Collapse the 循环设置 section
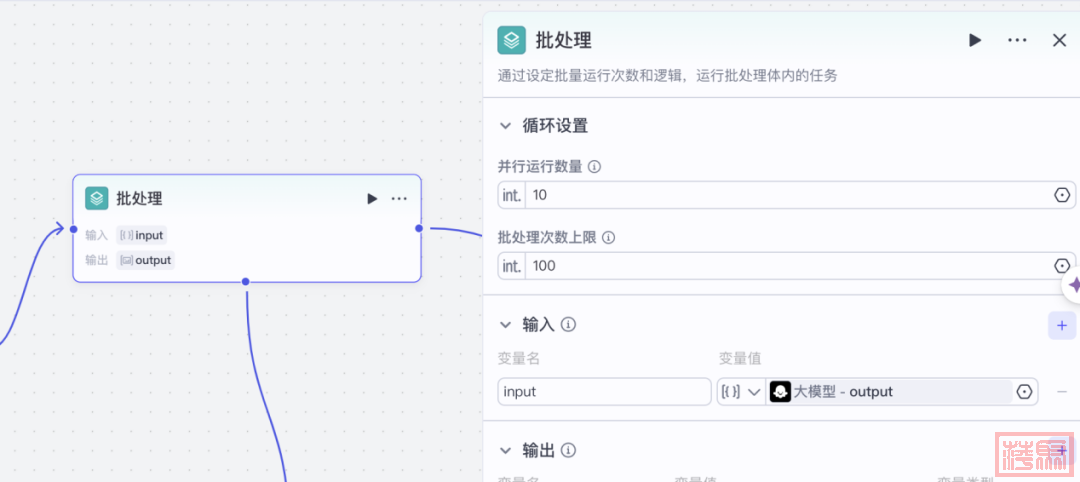Viewport: 1080px width, 482px height. (x=506, y=126)
